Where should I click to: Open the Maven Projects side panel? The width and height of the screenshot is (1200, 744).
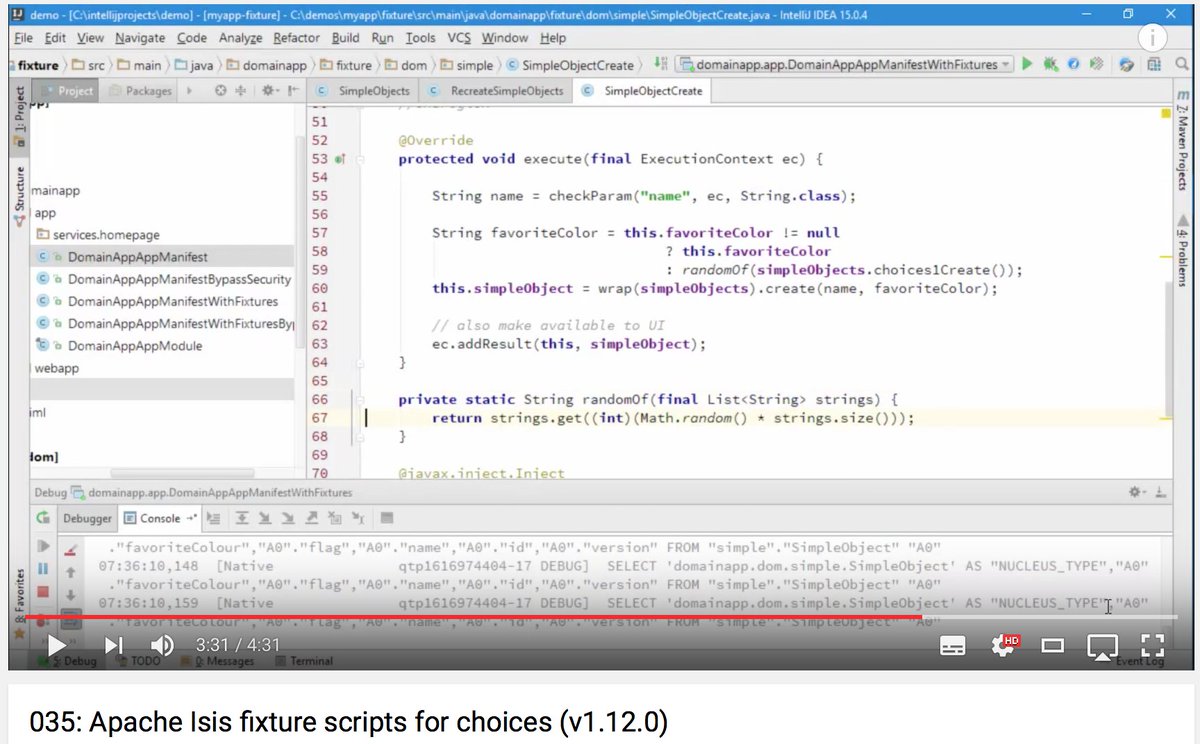[x=1182, y=142]
